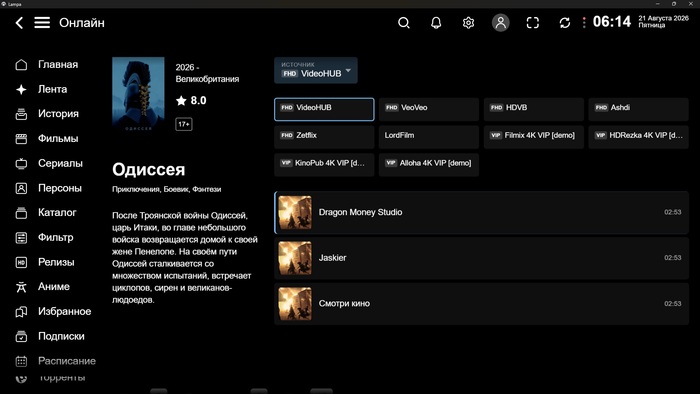700x394 pixels.
Task: Open Фильмы menu item
Action: [x=58, y=139]
